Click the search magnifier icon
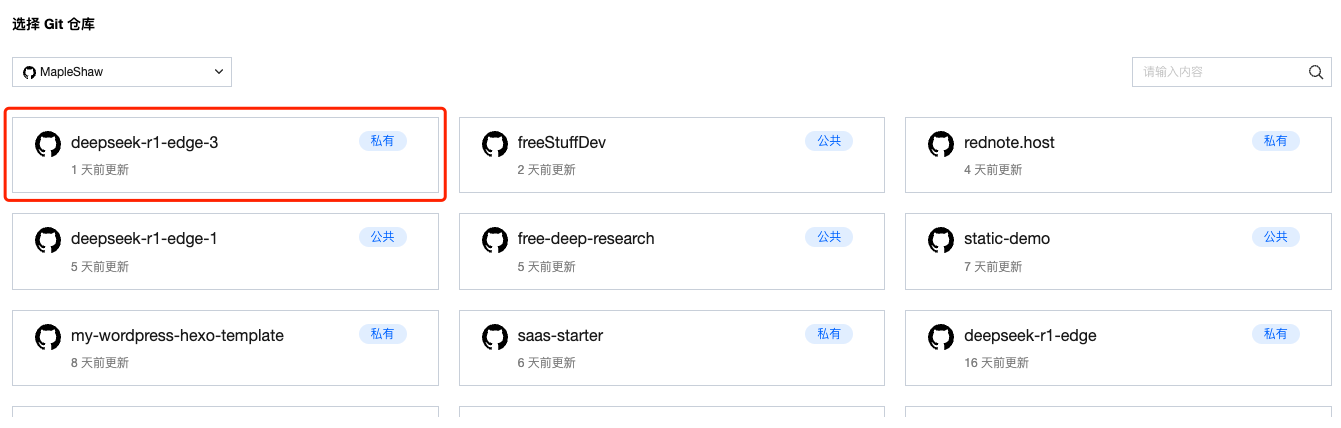Viewport: 1341px width, 428px height. (x=1316, y=72)
